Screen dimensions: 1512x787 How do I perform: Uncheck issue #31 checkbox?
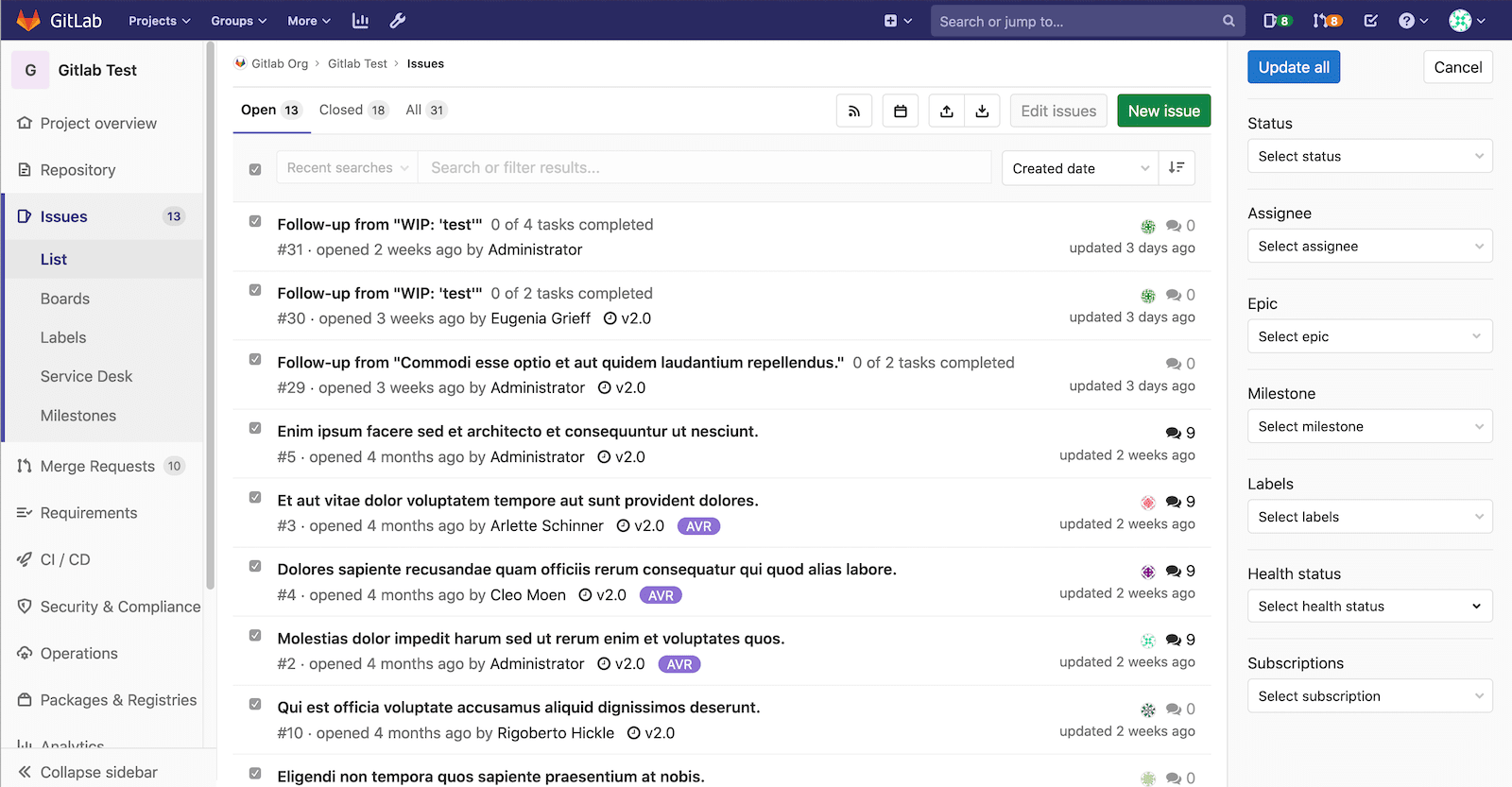pyautogui.click(x=255, y=221)
